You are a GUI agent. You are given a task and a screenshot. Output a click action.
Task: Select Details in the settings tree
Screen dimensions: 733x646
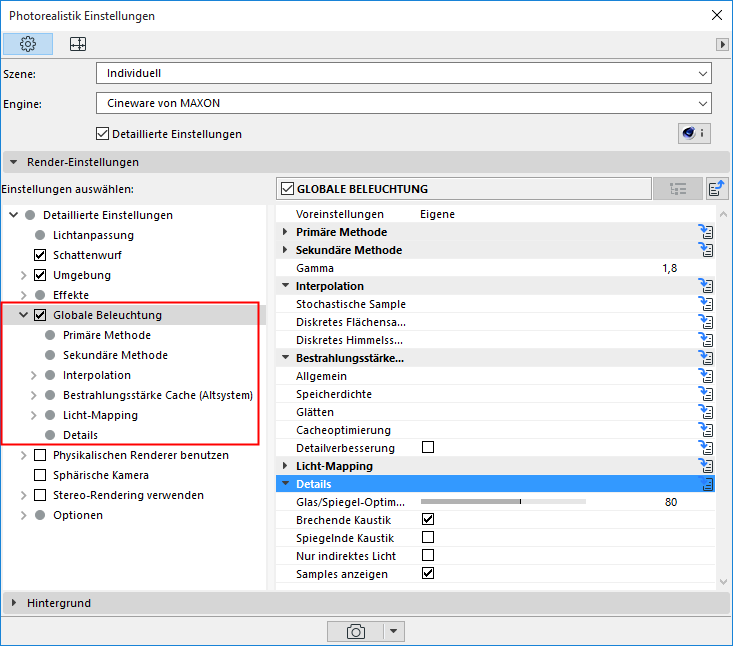[80, 435]
